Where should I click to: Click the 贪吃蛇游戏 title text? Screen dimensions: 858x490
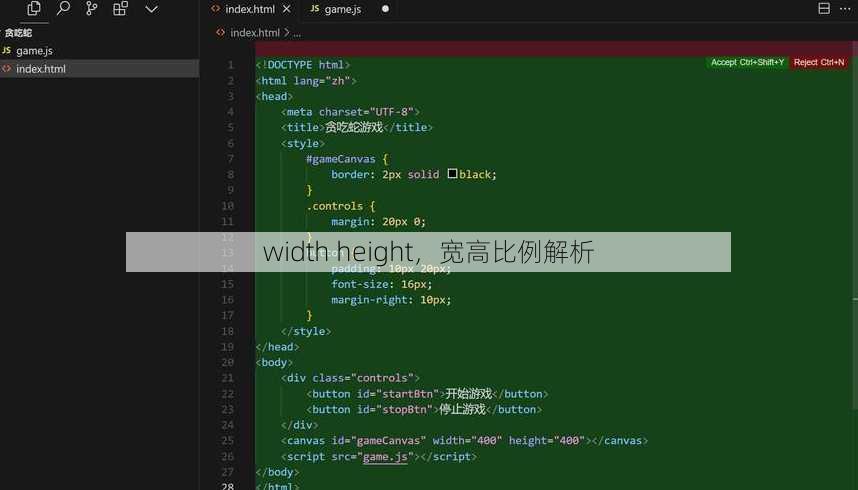[354, 128]
